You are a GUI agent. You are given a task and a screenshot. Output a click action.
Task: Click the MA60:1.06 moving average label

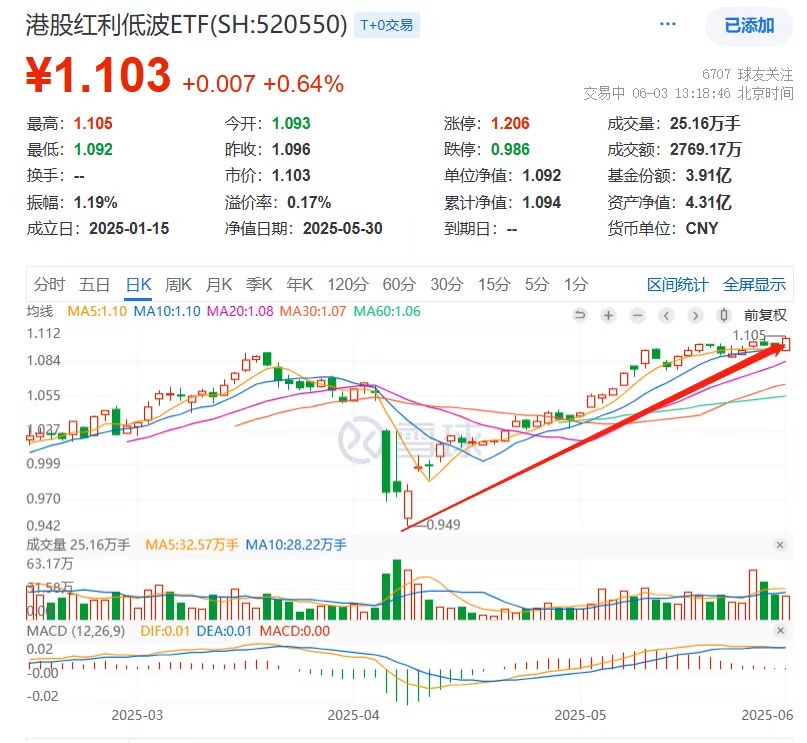[x=387, y=311]
